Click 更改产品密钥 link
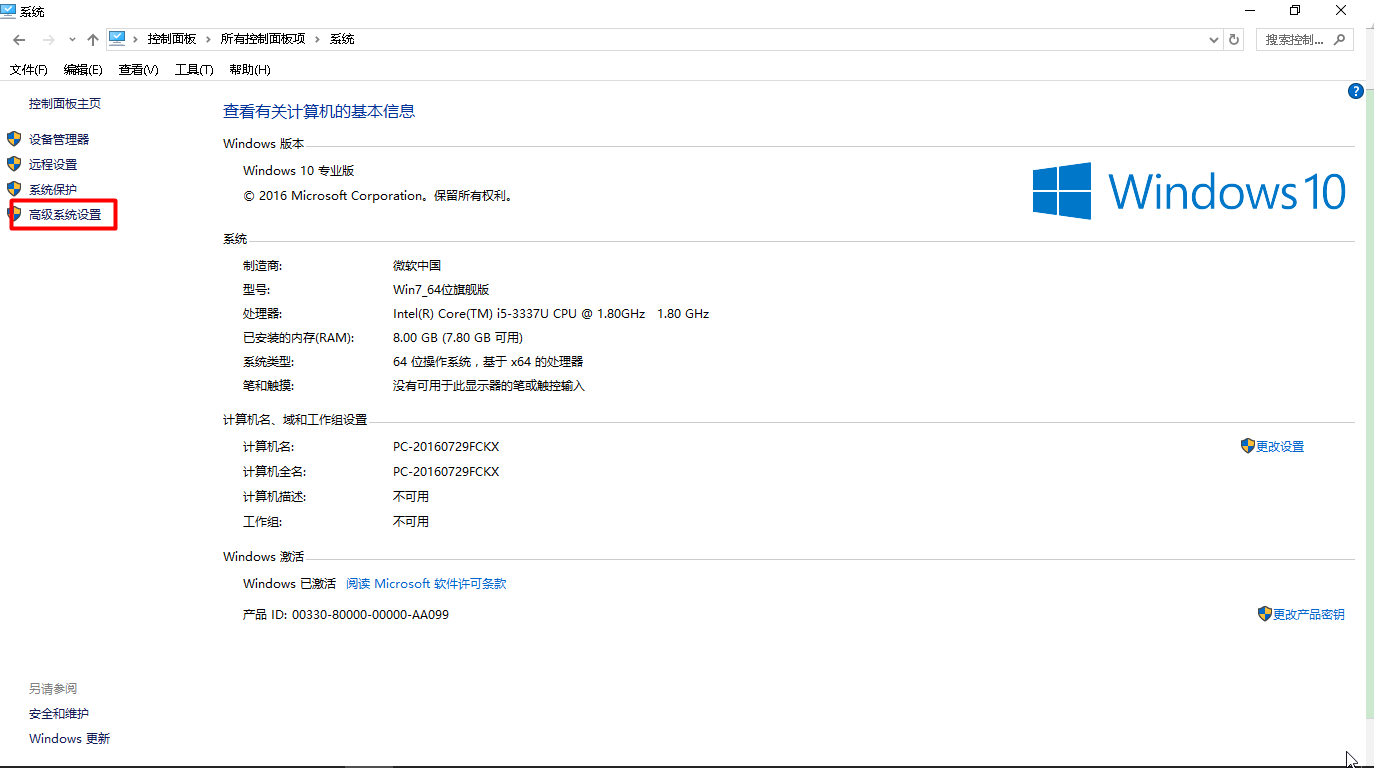The width and height of the screenshot is (1374, 768). click(x=1308, y=615)
